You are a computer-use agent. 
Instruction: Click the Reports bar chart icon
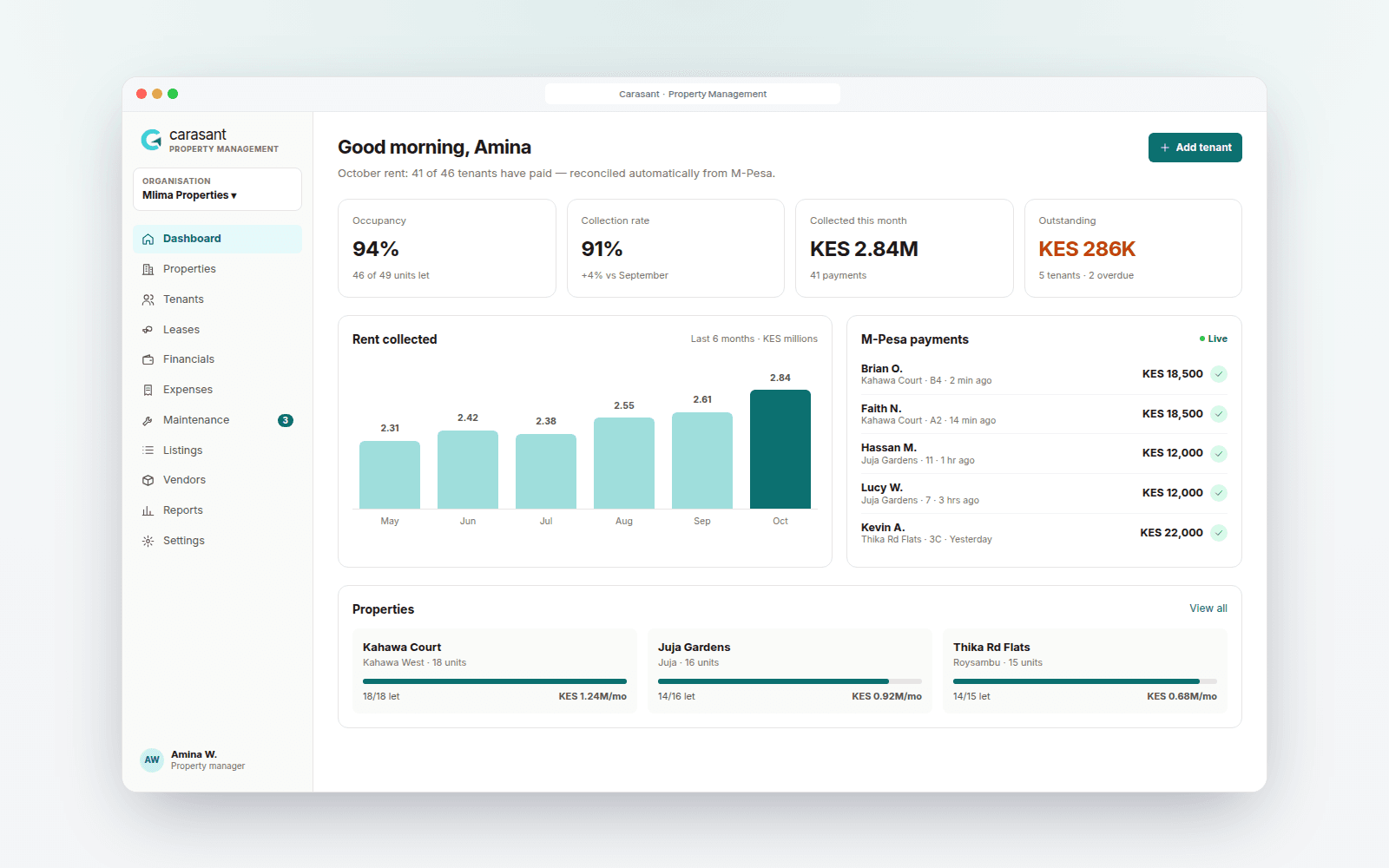click(x=148, y=510)
